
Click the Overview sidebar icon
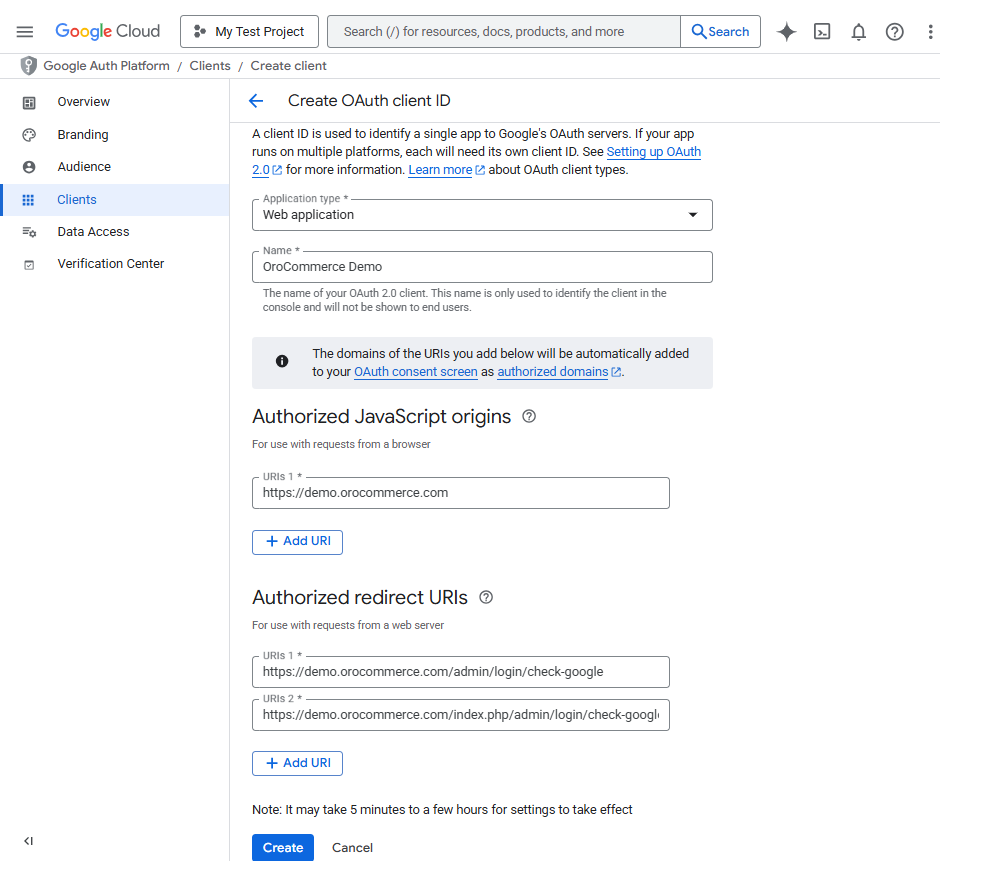[x=29, y=102]
